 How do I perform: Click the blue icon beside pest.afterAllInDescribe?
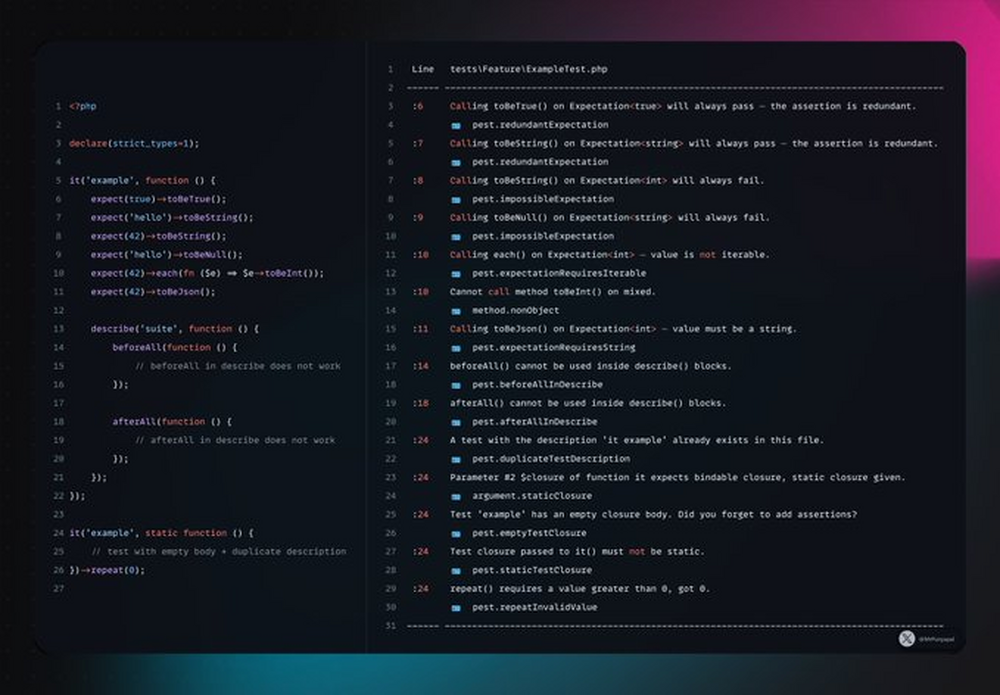coord(456,422)
